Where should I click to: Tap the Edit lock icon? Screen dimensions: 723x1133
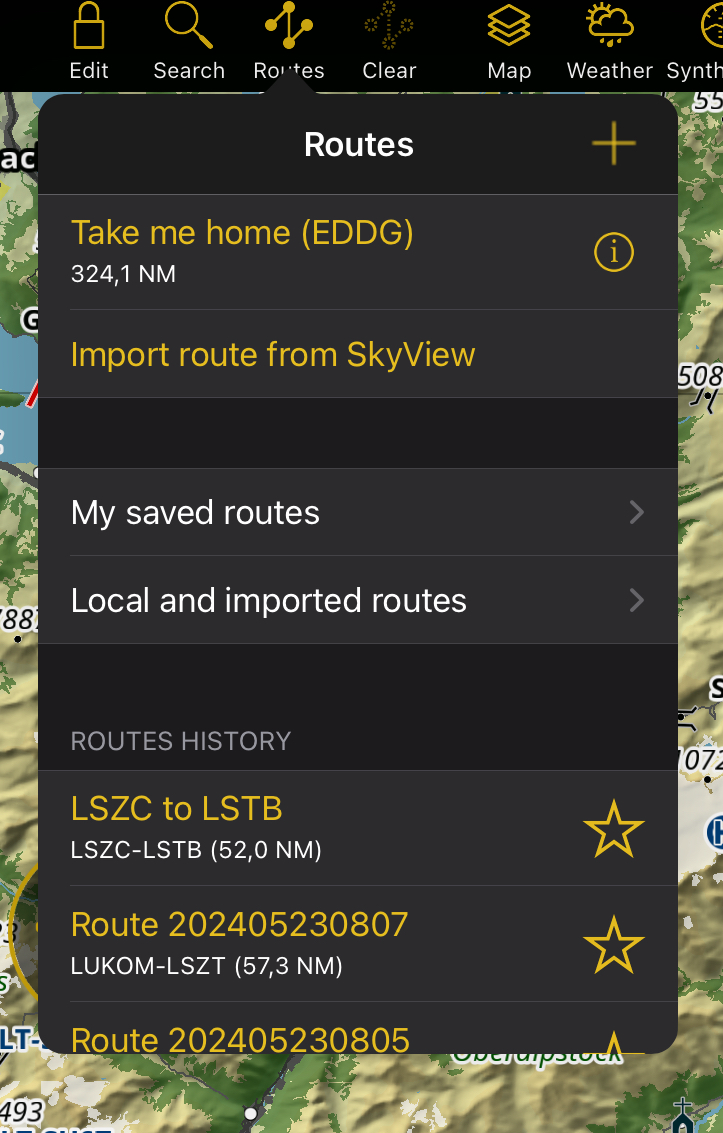tap(89, 27)
